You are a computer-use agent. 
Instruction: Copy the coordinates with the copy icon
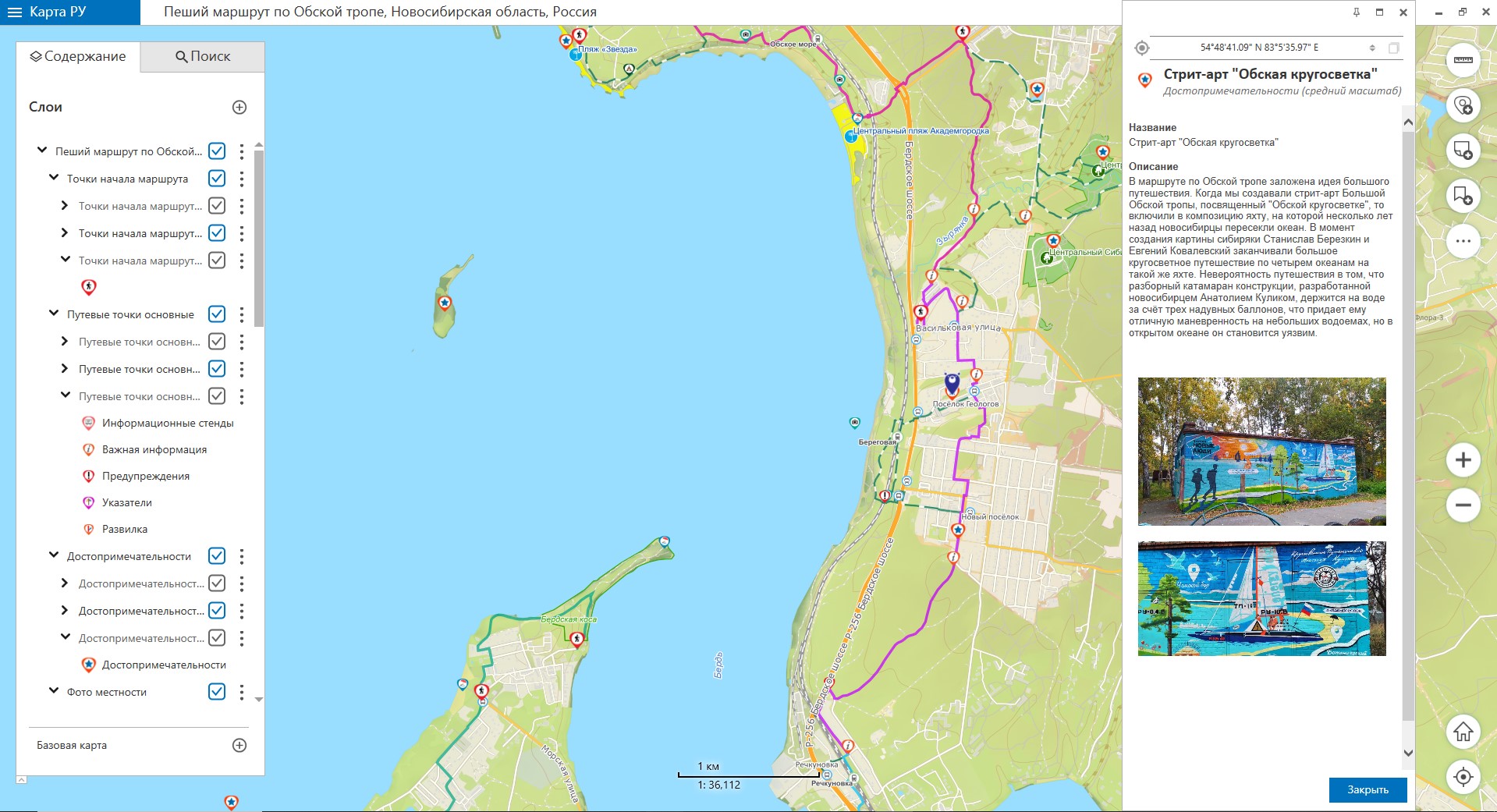tap(1393, 48)
